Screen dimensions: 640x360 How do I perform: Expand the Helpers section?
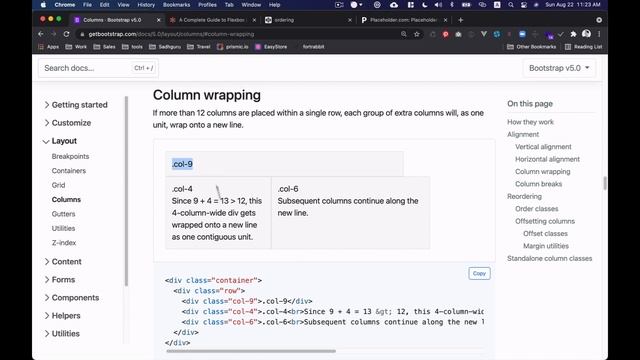click(x=62, y=316)
